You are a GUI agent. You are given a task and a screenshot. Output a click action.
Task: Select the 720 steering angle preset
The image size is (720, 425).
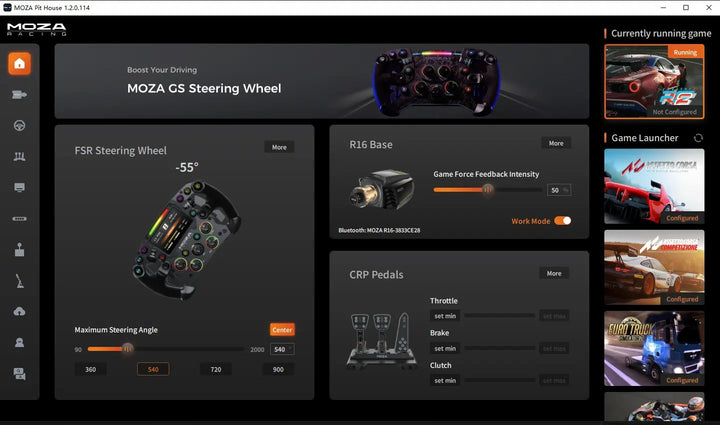click(216, 369)
